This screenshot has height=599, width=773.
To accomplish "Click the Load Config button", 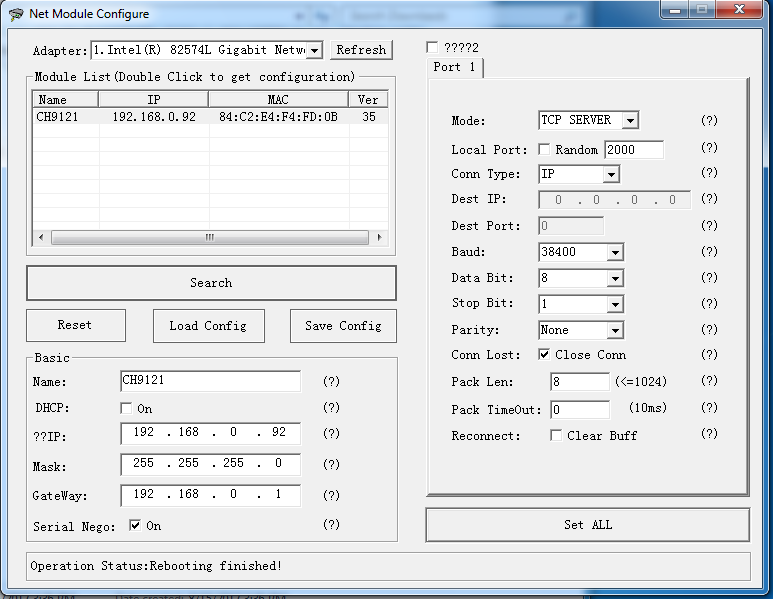I will (209, 326).
